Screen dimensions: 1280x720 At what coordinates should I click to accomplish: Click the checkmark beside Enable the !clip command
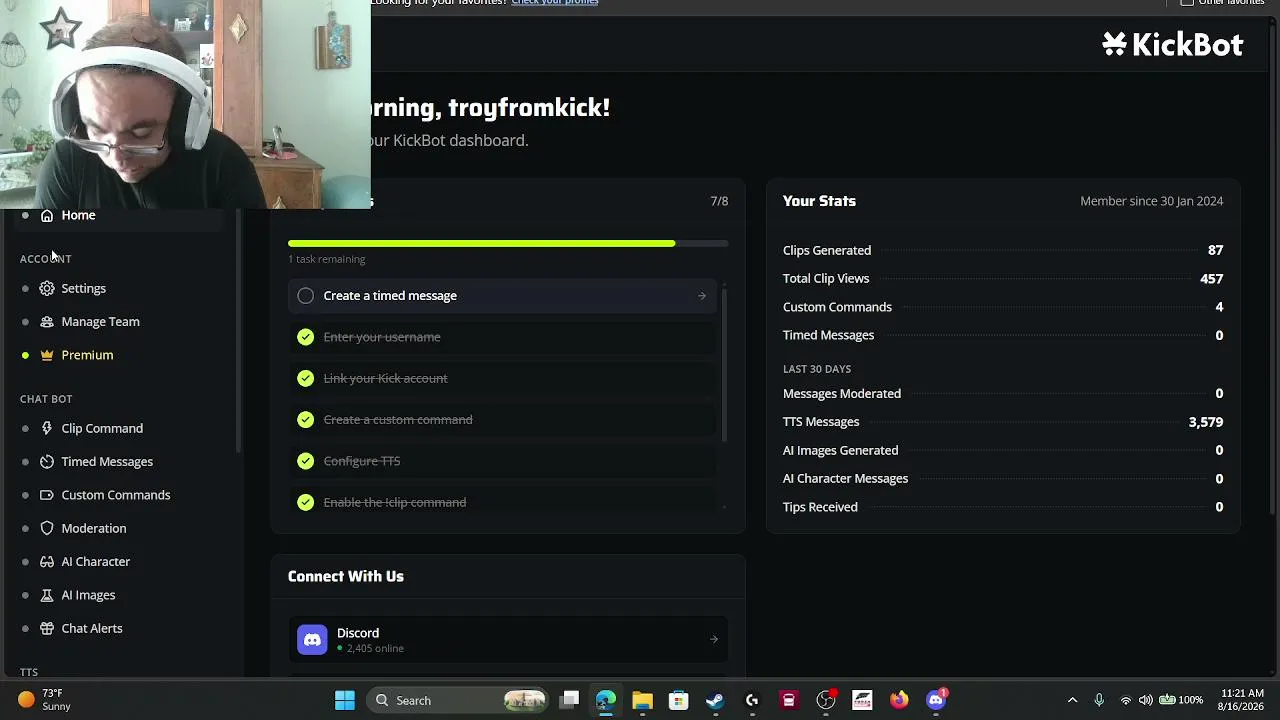click(306, 502)
